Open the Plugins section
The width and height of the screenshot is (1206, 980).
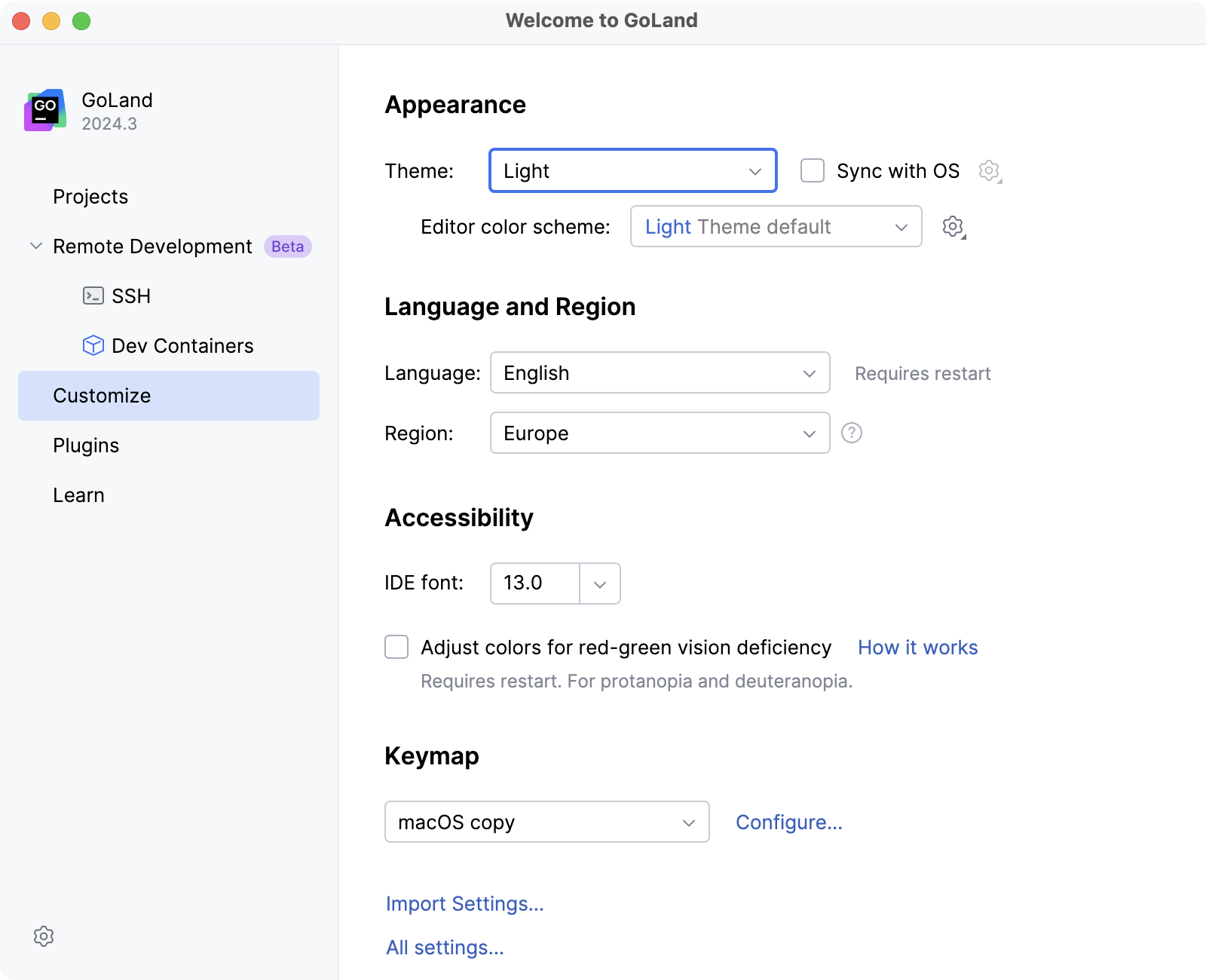pos(86,445)
